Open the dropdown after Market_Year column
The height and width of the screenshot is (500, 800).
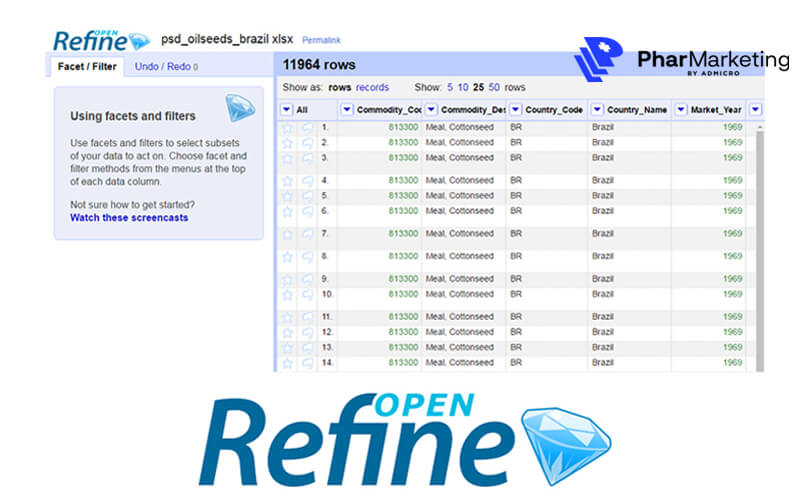(x=756, y=109)
